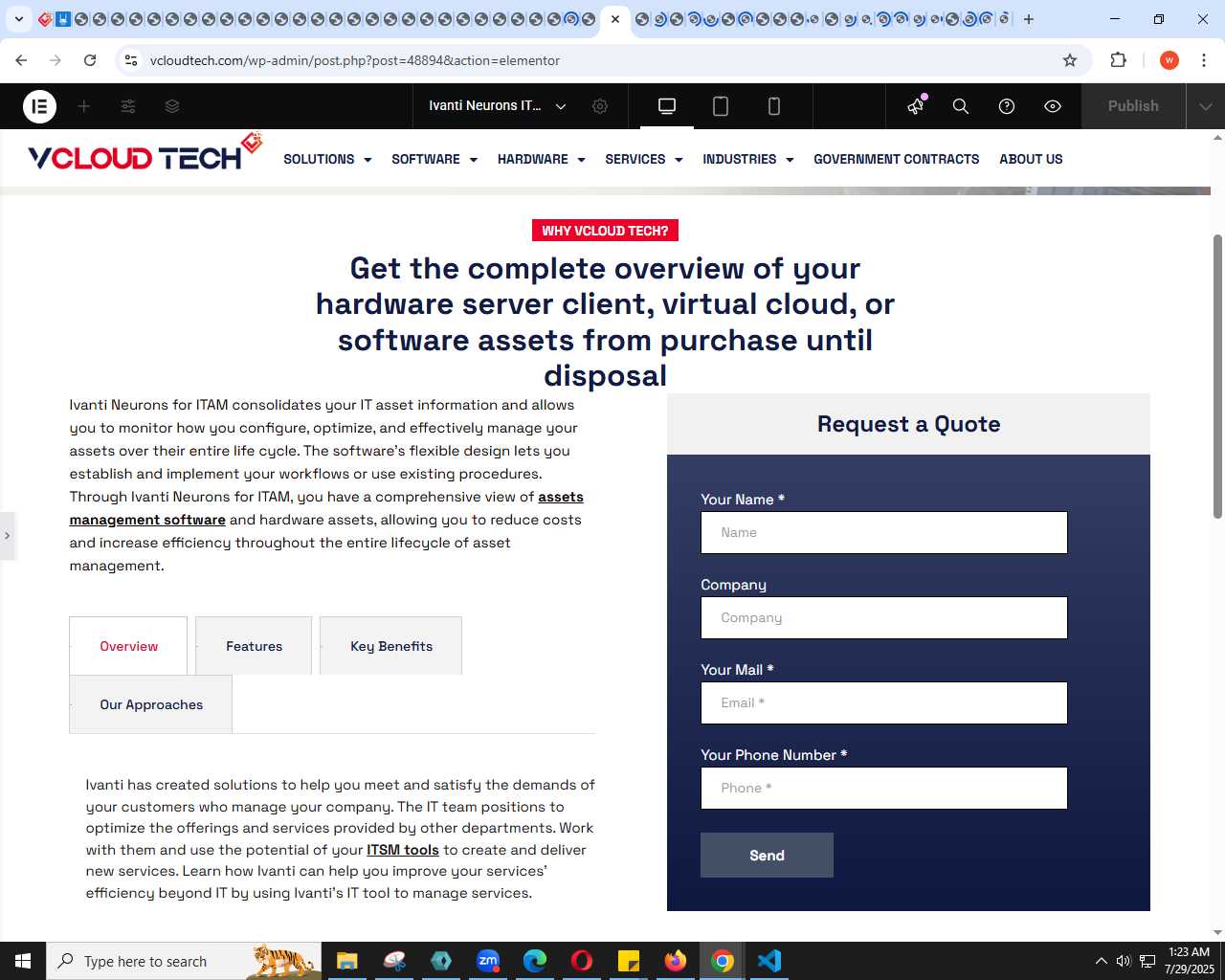This screenshot has height=980, width=1225.
Task: Open Chrome profile avatar
Action: pyautogui.click(x=1169, y=60)
